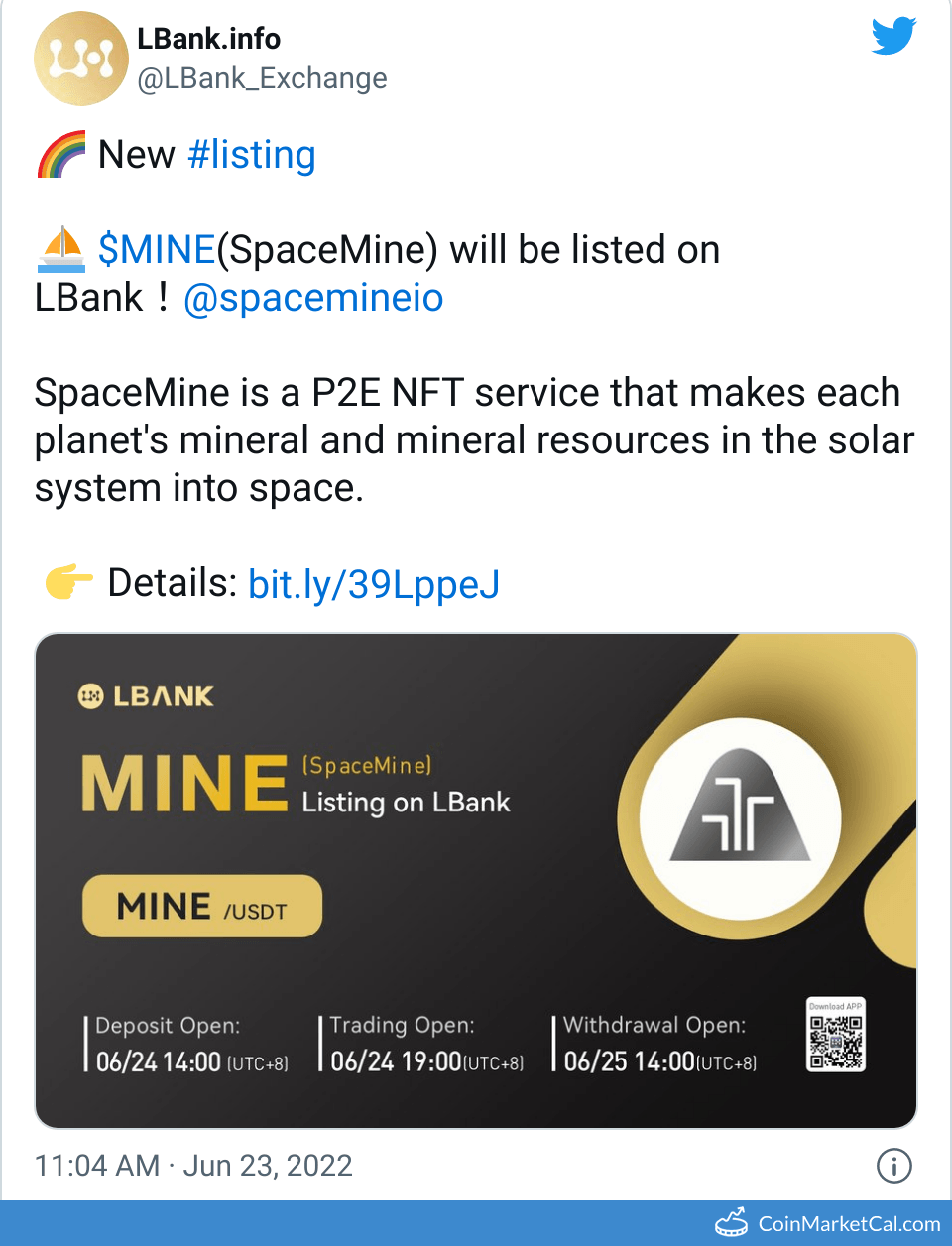Open the LBank.info profile avatar
The height and width of the screenshot is (1246, 952).
[81, 58]
